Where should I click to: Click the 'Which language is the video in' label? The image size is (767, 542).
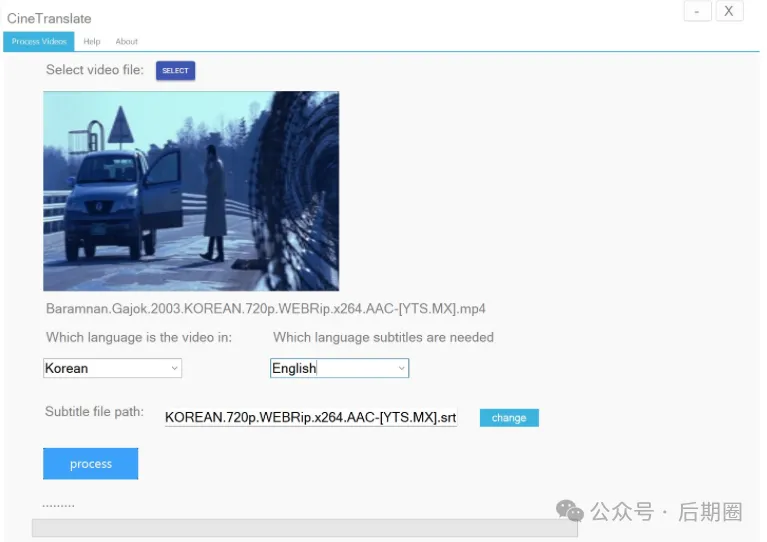point(139,337)
